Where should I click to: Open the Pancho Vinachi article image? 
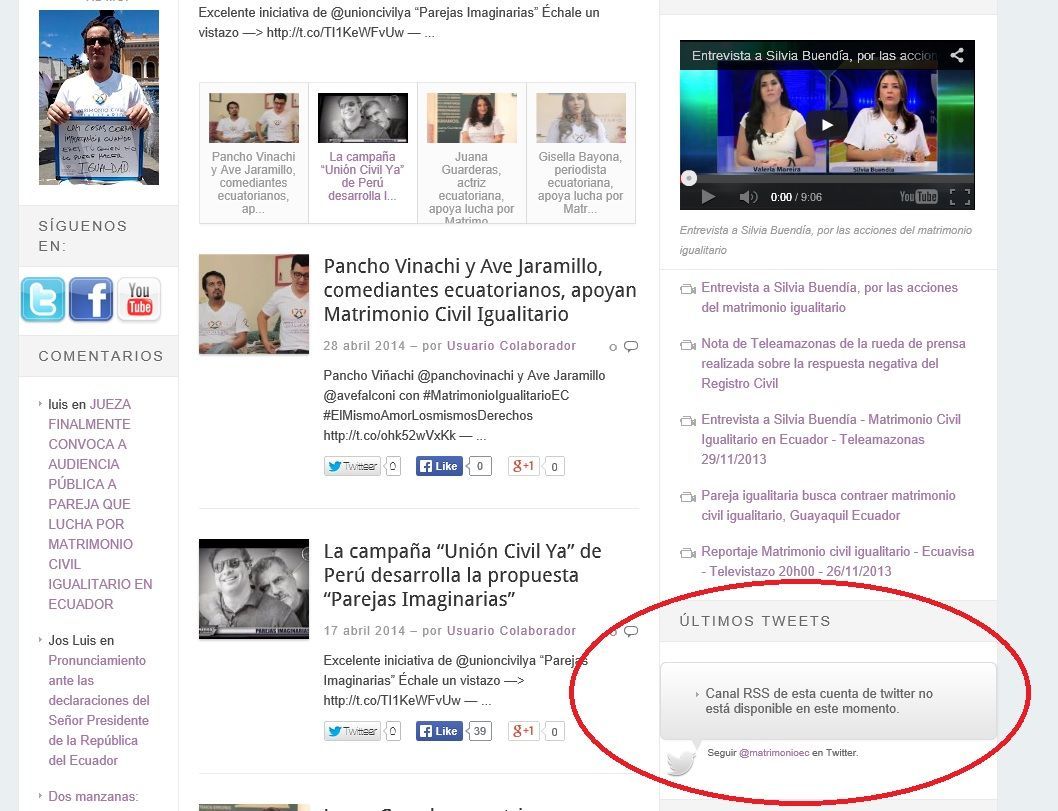click(254, 304)
